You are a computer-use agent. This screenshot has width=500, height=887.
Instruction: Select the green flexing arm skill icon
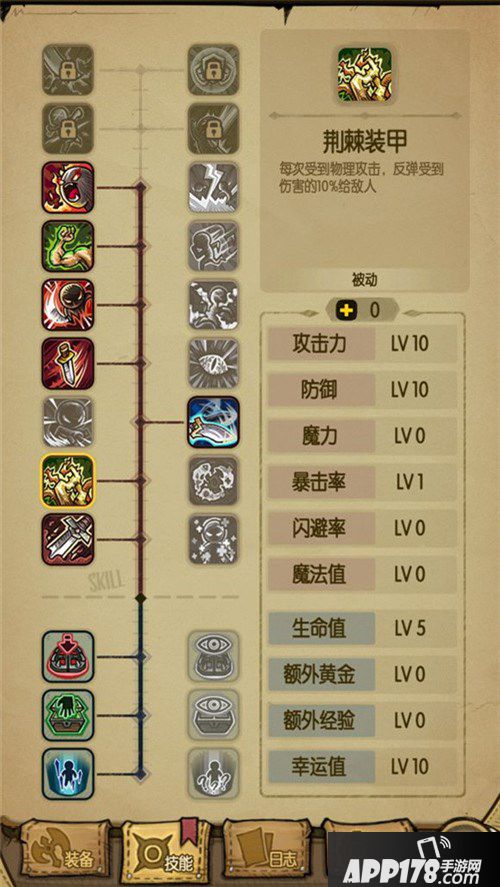[68, 246]
